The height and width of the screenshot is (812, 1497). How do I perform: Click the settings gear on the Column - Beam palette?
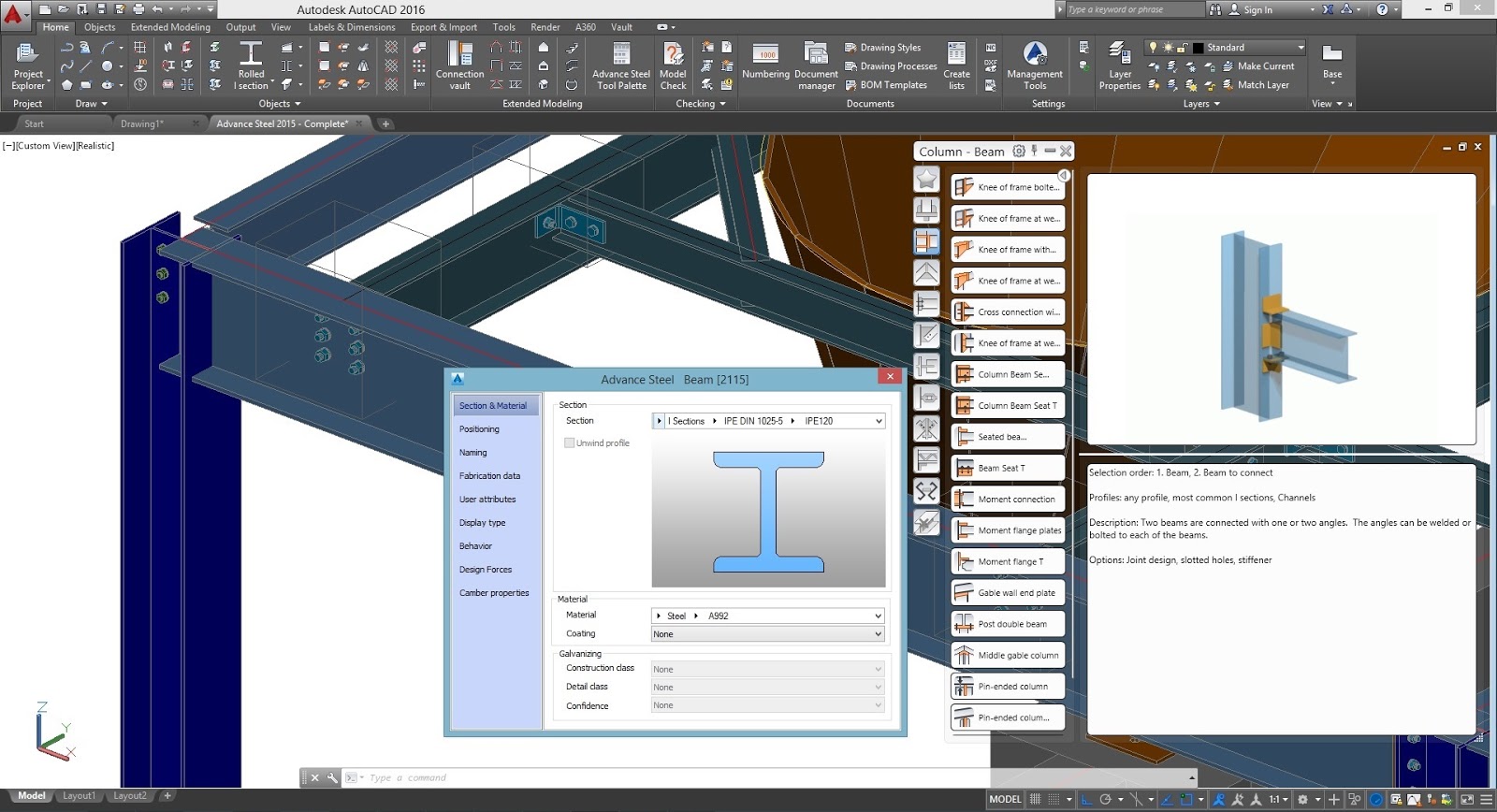coord(1019,151)
